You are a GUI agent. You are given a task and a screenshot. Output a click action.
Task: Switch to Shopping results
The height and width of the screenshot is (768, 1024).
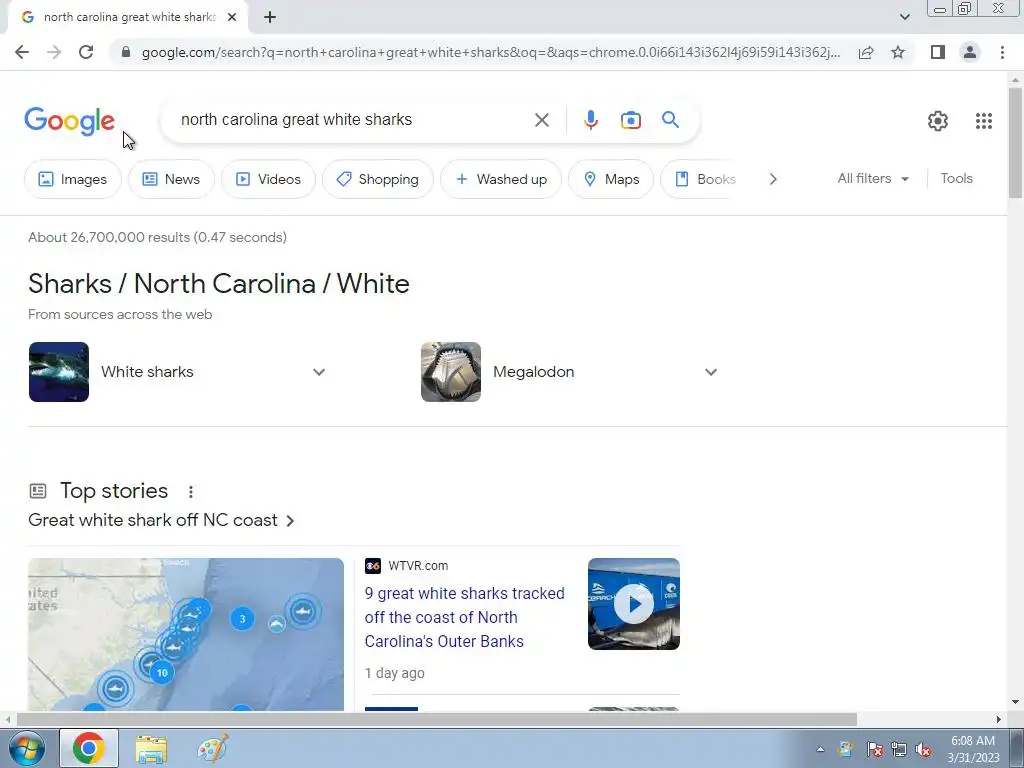tap(377, 179)
